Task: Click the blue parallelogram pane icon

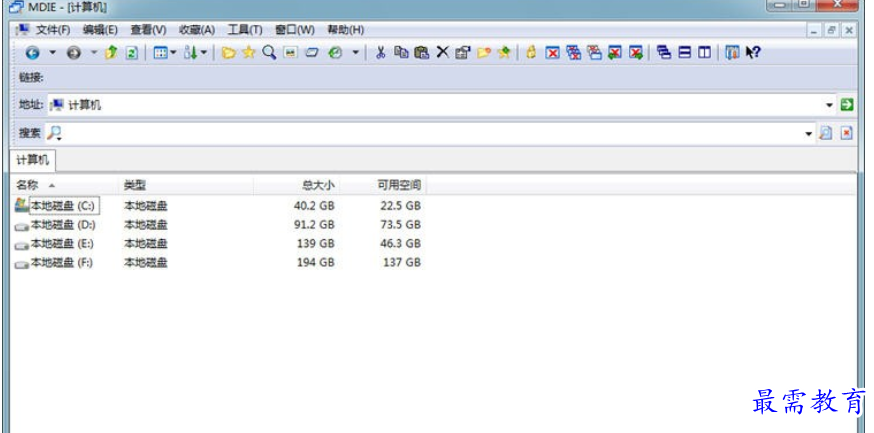Action: 312,53
